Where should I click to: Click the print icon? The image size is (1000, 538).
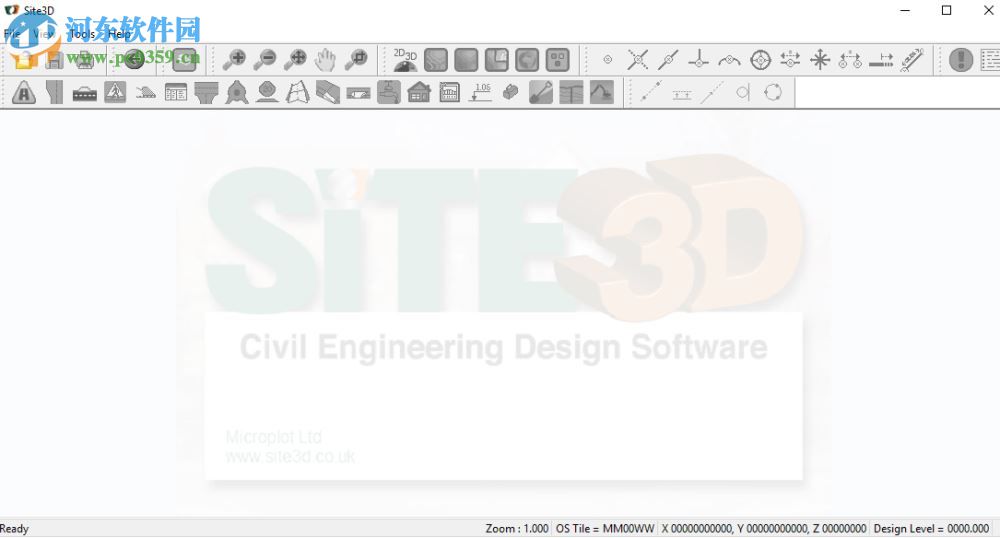pyautogui.click(x=85, y=60)
